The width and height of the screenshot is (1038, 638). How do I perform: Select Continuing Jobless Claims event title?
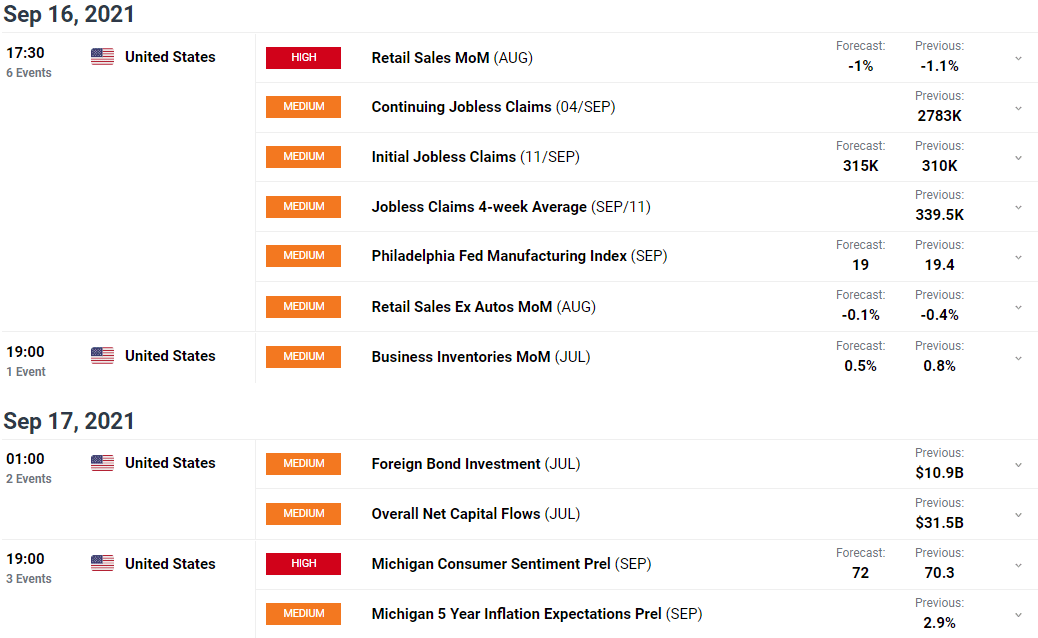click(x=461, y=107)
